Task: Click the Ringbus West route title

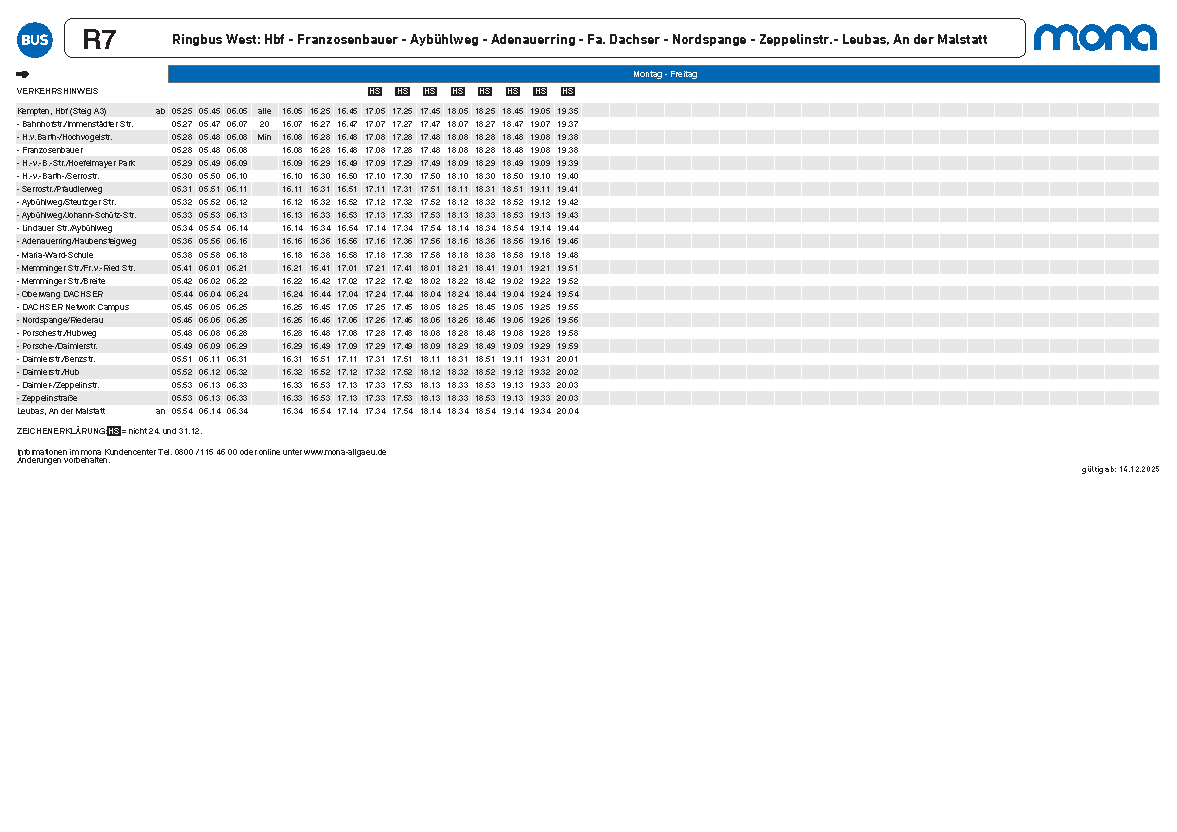Action: (x=579, y=40)
